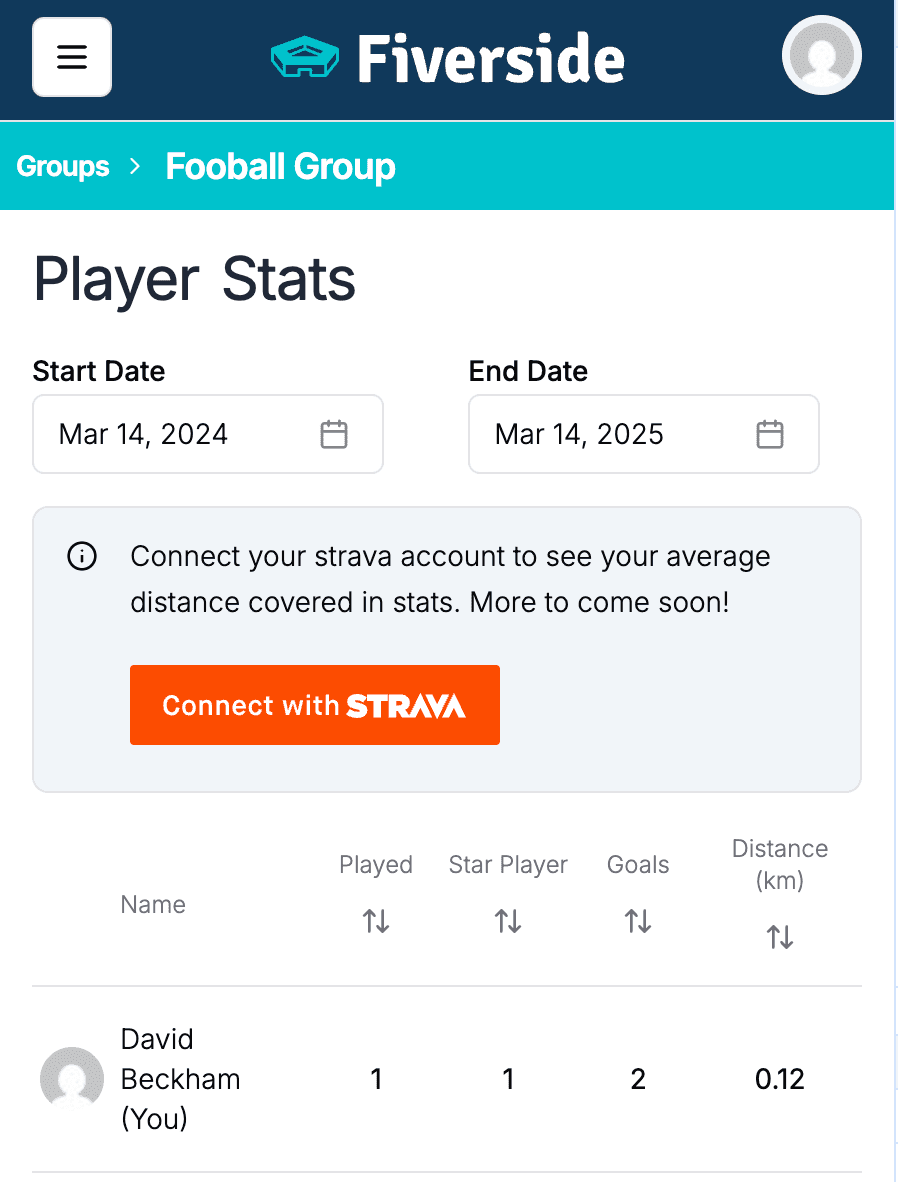Click the Groups breadcrumb link

pyautogui.click(x=63, y=166)
